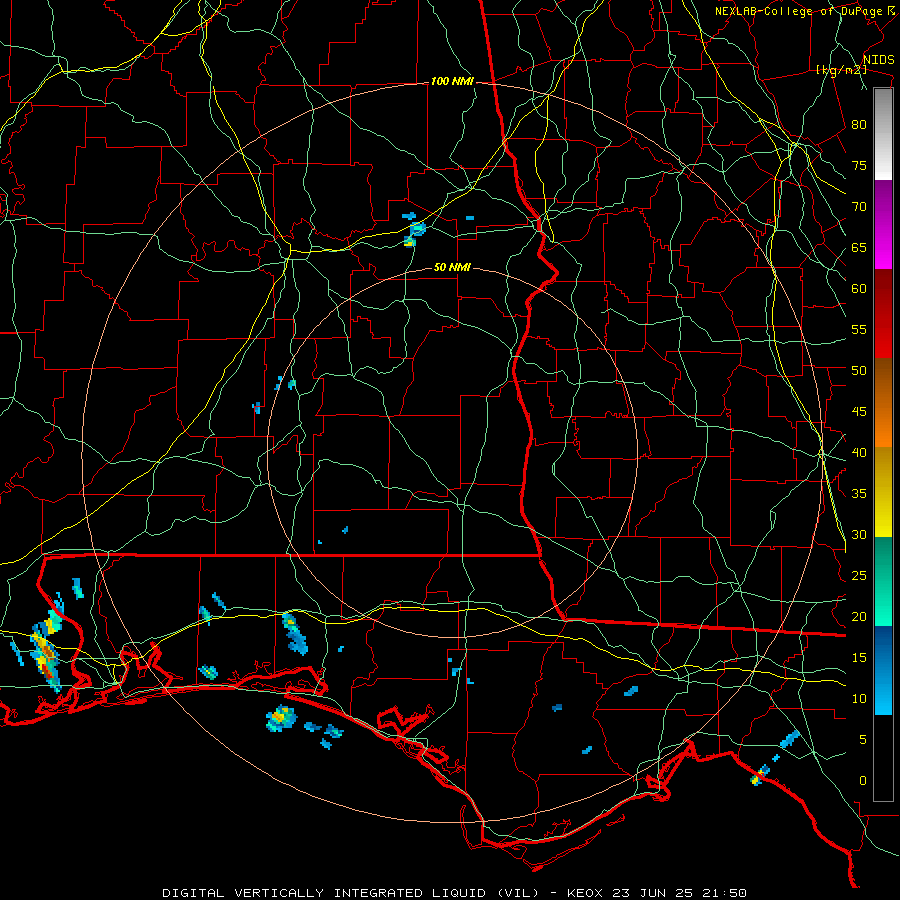
Task: Click the storm cell offshore south of the coast
Action: click(281, 718)
